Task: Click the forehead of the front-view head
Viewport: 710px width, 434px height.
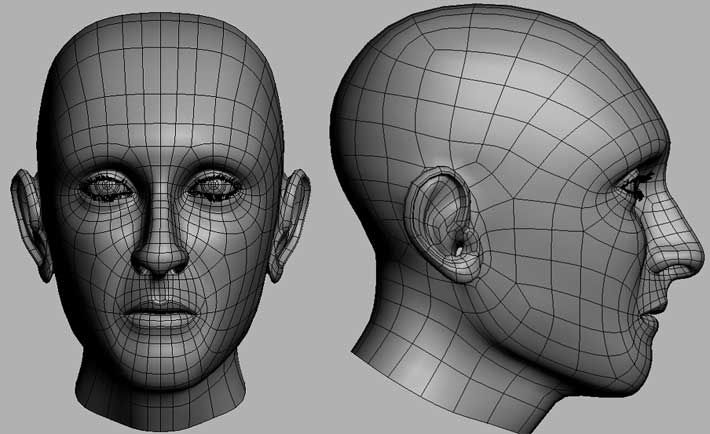Action: point(160,110)
